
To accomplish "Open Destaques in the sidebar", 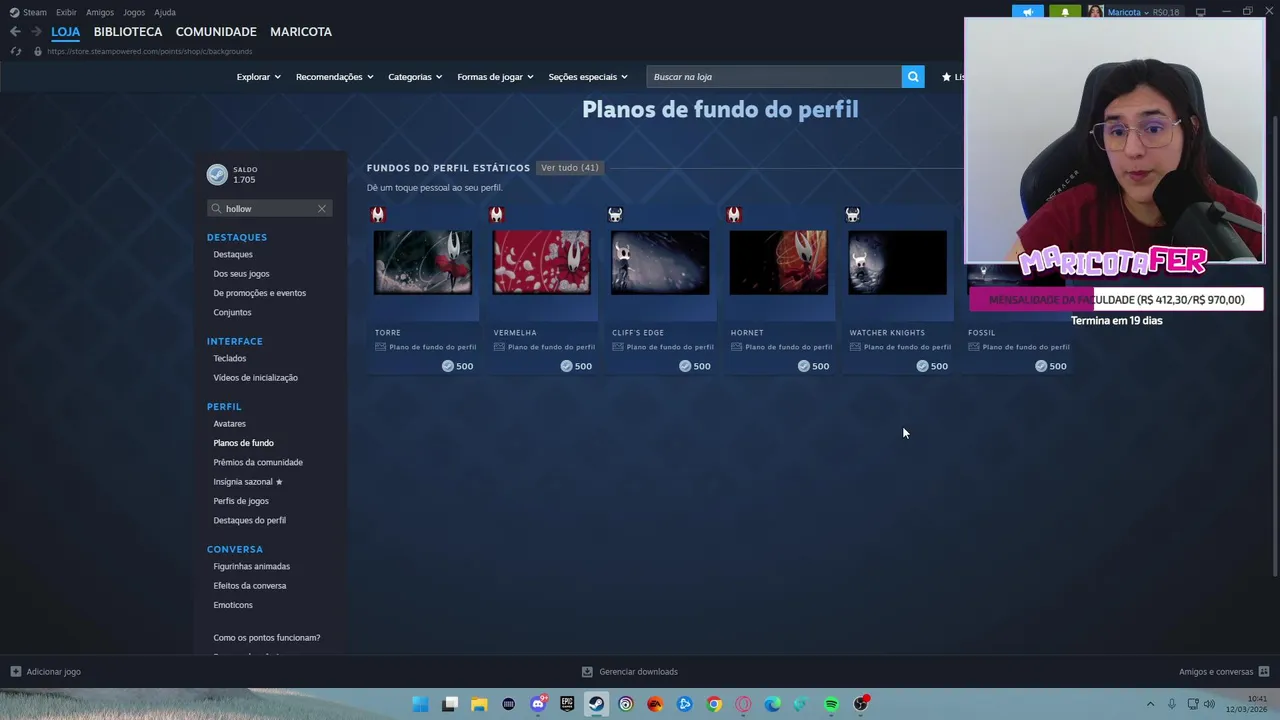I will click(233, 255).
